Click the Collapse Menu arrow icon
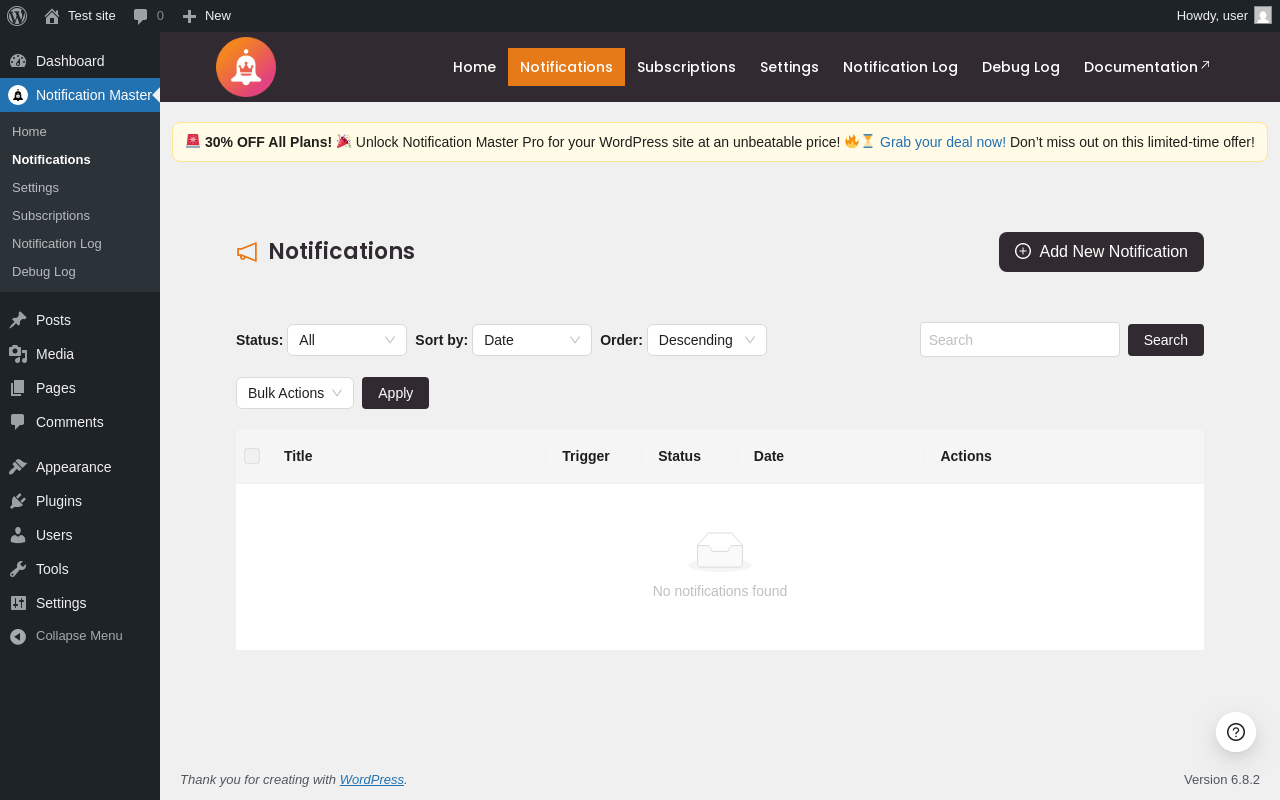Viewport: 1280px width, 800px height. pos(18,636)
